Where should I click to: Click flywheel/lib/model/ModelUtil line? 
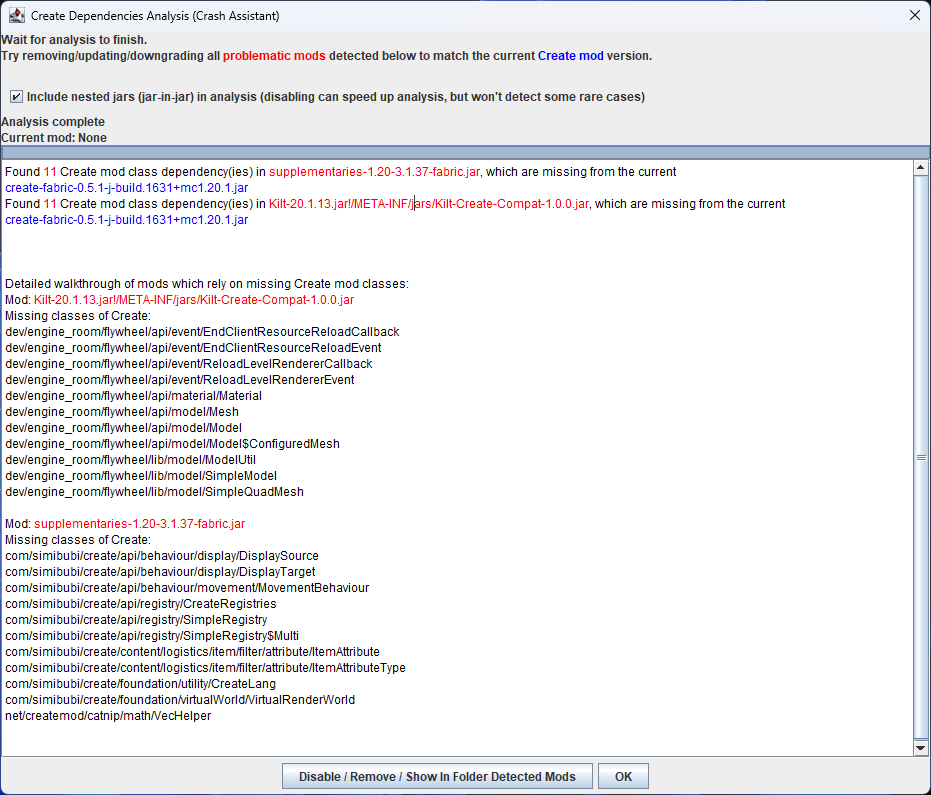tap(130, 460)
